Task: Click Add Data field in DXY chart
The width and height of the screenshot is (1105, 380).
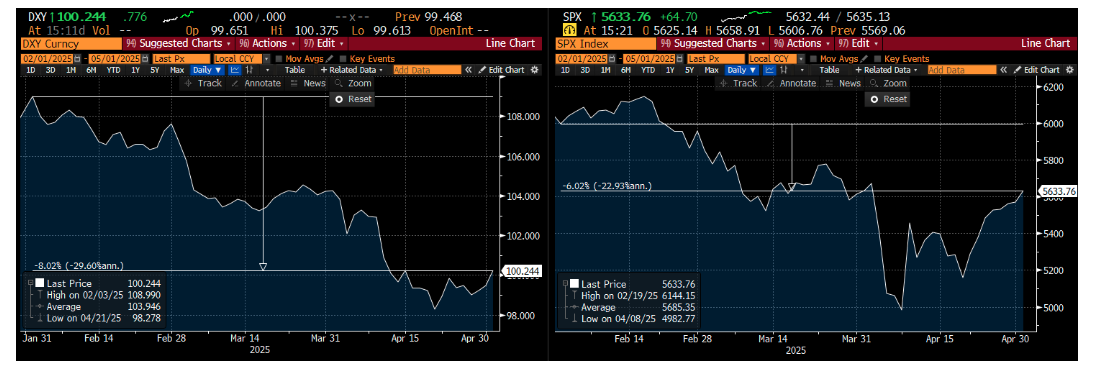Action: point(427,70)
